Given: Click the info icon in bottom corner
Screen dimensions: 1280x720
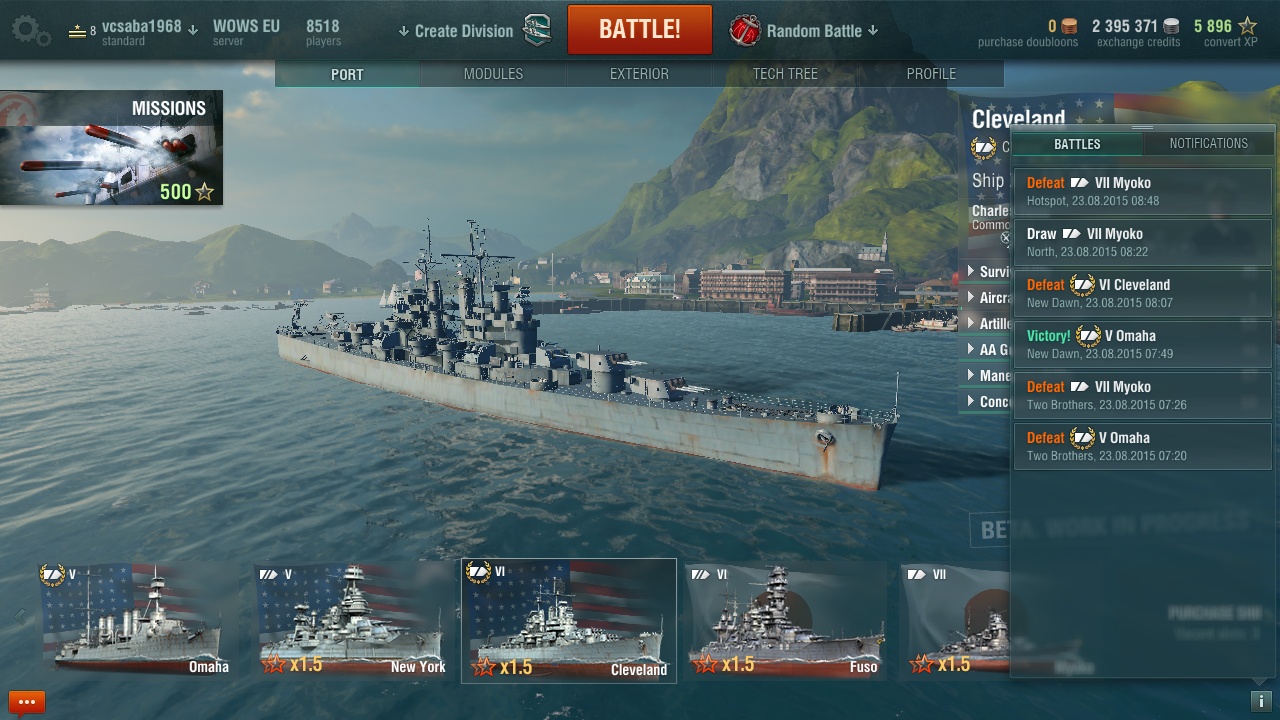Looking at the screenshot, I should point(1261,701).
